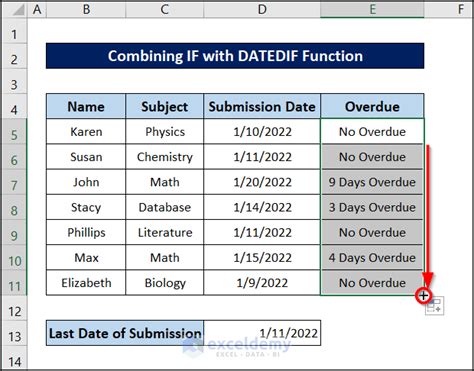Select the 1/20/2022 date cell
The image size is (474, 371).
262,182
